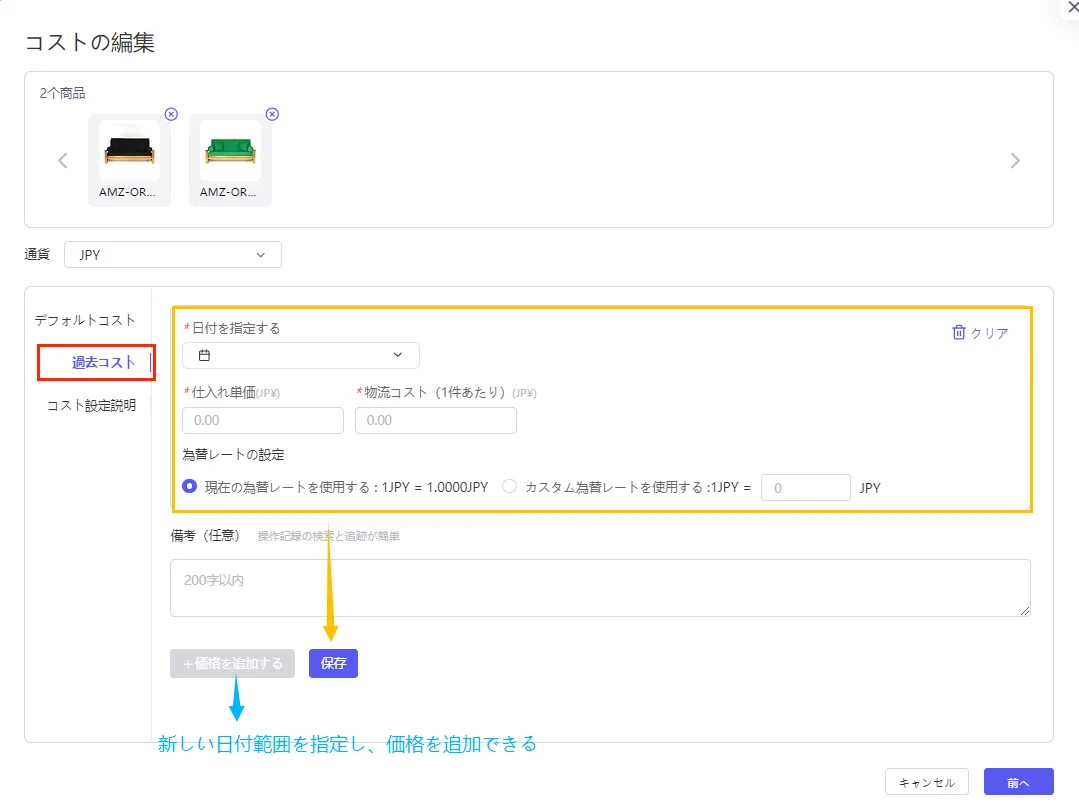1079x803 pixels.
Task: Click the コストの編集 title
Action: pyautogui.click(x=90, y=43)
